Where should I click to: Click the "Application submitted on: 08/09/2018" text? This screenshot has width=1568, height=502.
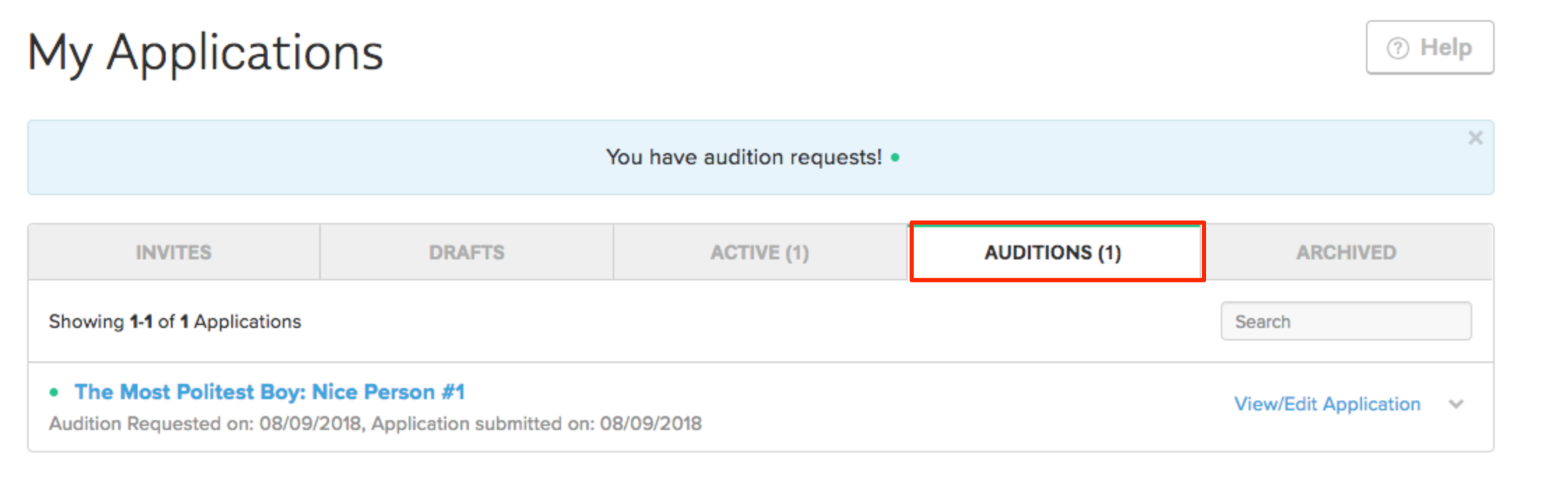[x=536, y=424]
